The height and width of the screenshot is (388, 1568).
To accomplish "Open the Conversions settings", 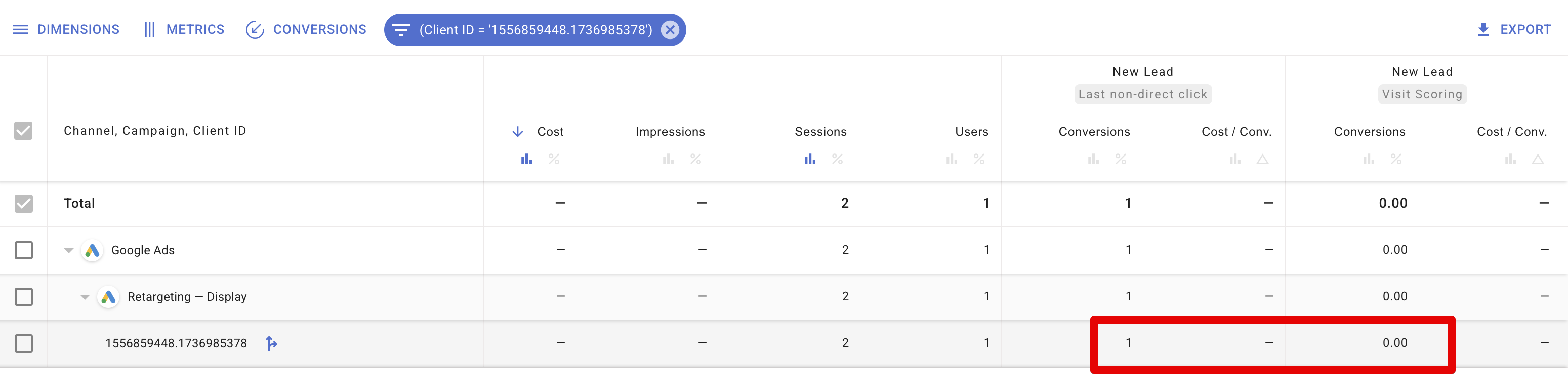I will point(306,30).
